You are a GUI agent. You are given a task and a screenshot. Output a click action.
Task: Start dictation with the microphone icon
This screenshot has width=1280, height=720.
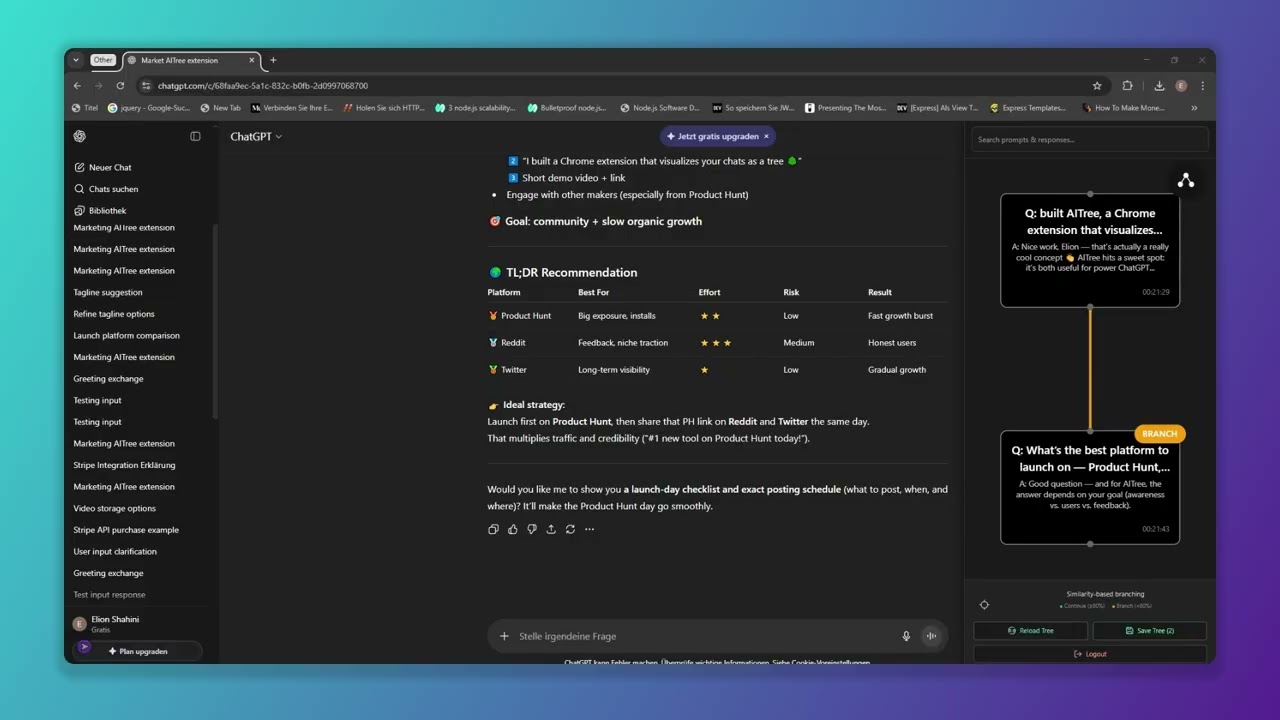(x=906, y=636)
